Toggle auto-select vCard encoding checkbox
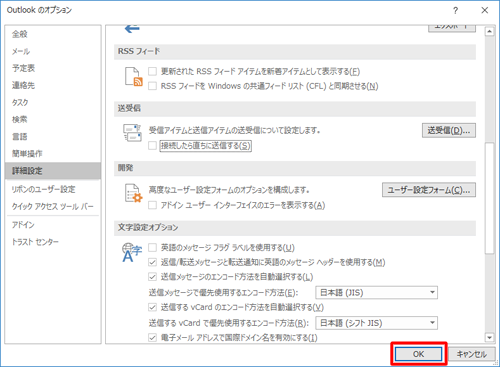This screenshot has height=367, width=500. point(152,307)
